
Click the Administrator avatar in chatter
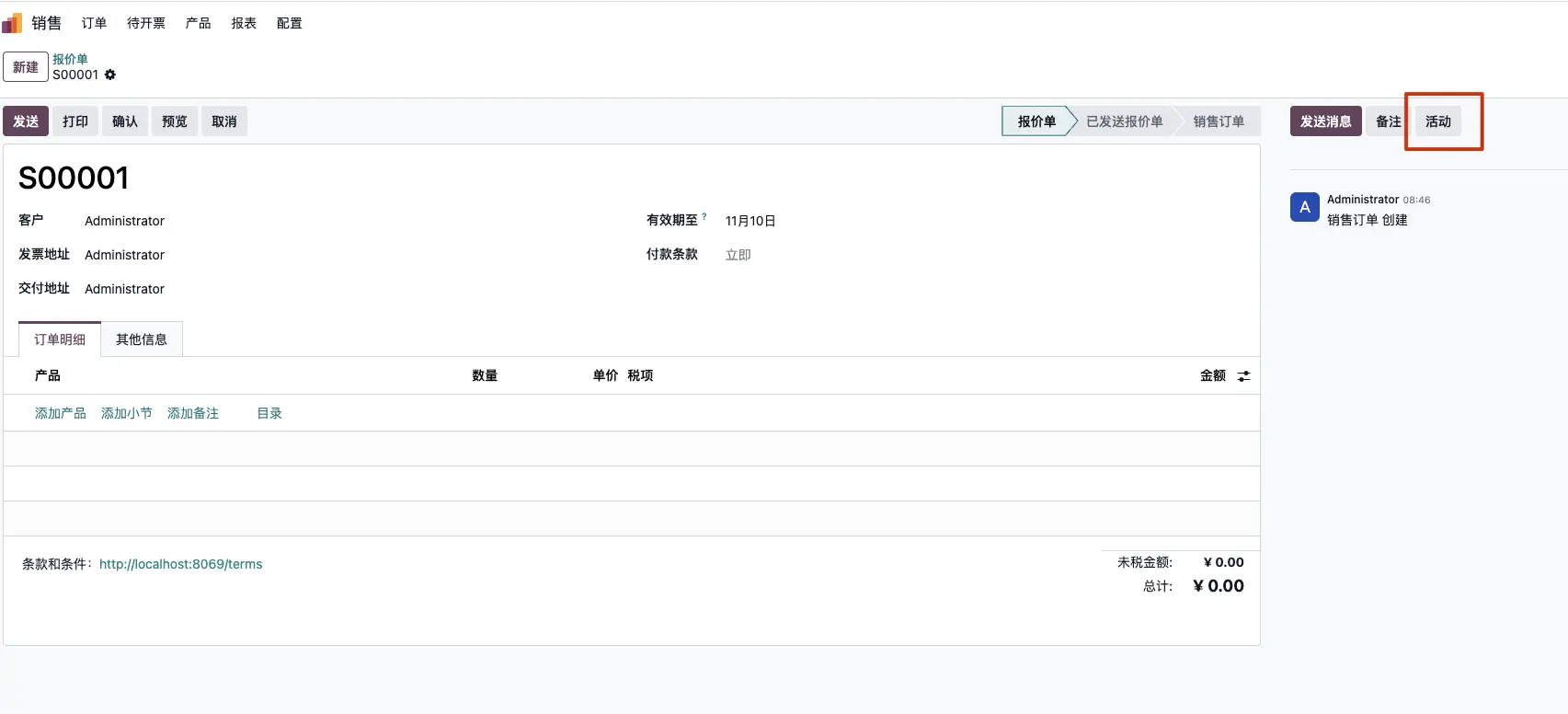[x=1305, y=208]
